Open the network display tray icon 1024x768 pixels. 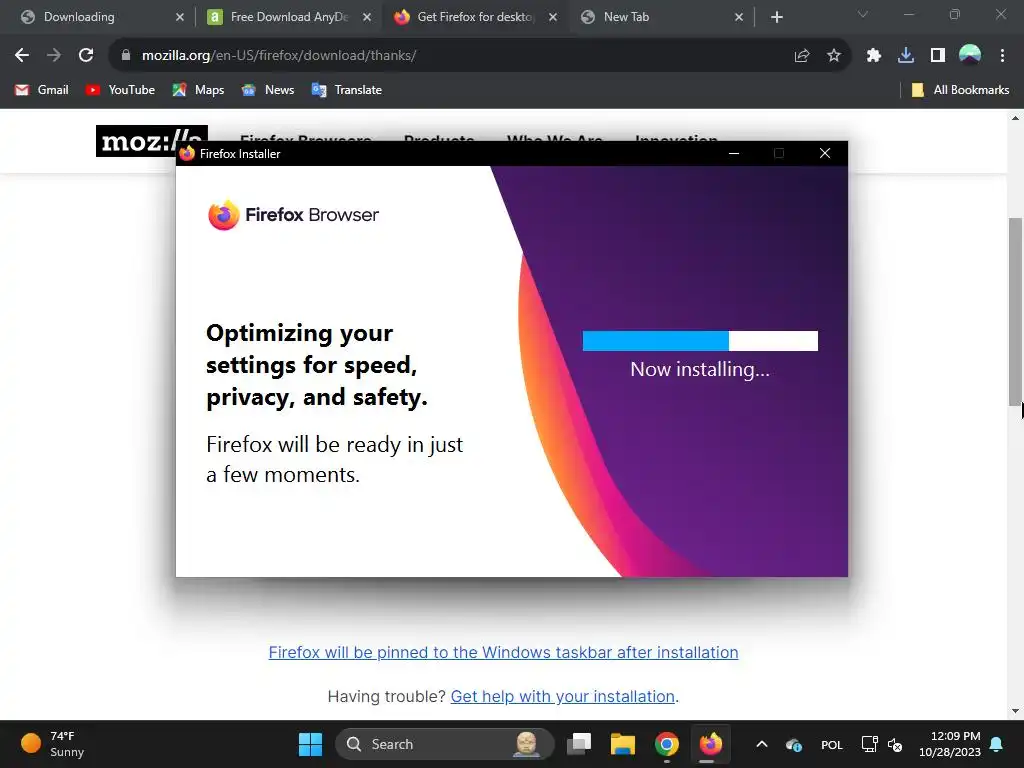tap(869, 744)
